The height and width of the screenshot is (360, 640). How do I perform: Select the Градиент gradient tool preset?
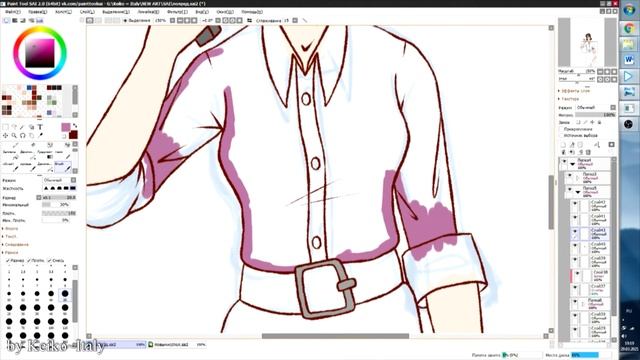pos(45,154)
